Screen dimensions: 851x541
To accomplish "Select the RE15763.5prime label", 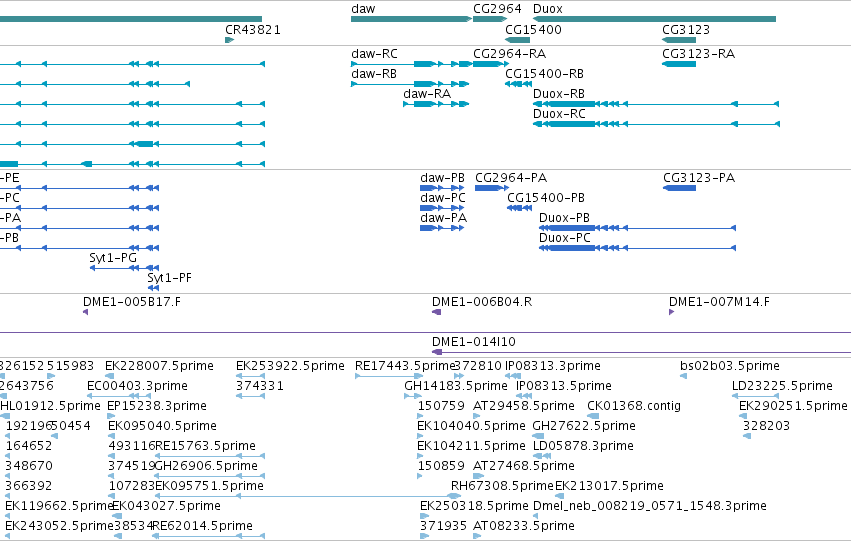I will [205, 446].
